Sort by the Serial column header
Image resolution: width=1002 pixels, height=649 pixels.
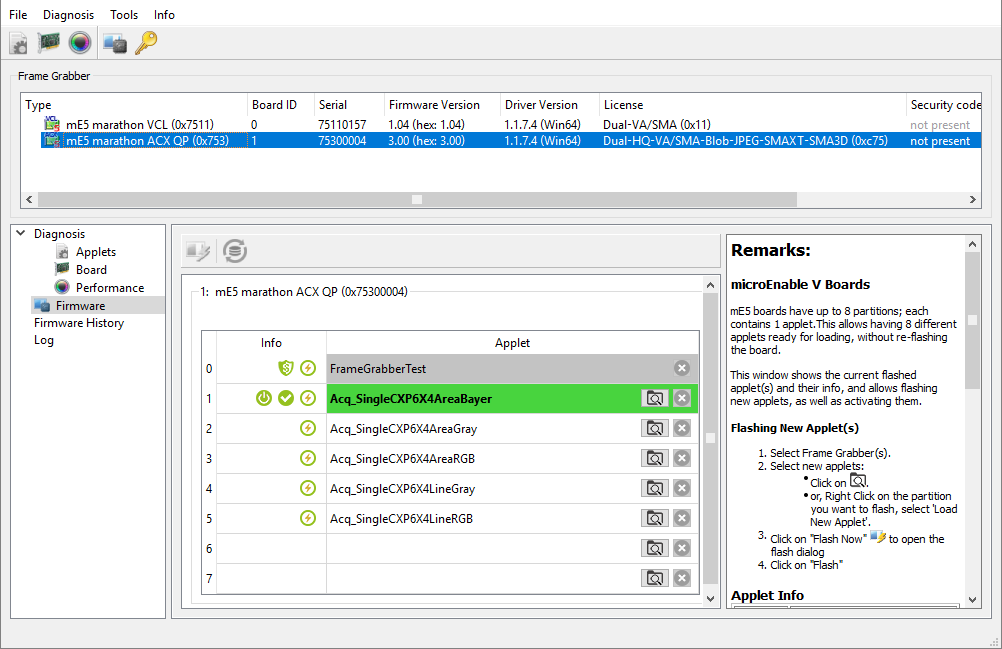tap(350, 105)
